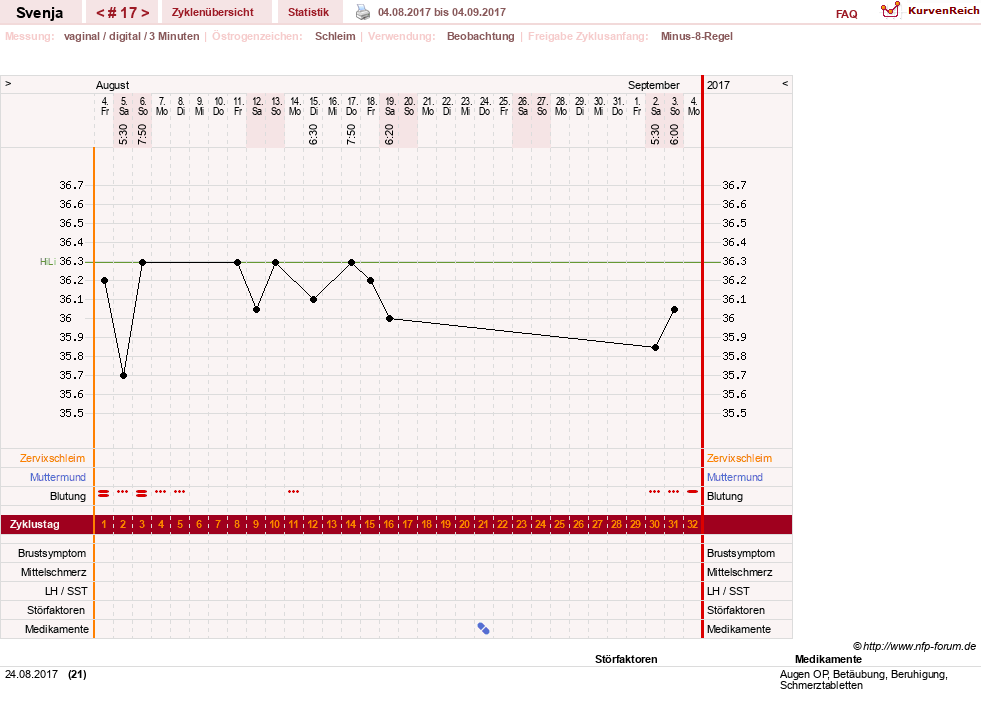Click the Minus-8-Regel setting text
981x712 pixels.
696,36
